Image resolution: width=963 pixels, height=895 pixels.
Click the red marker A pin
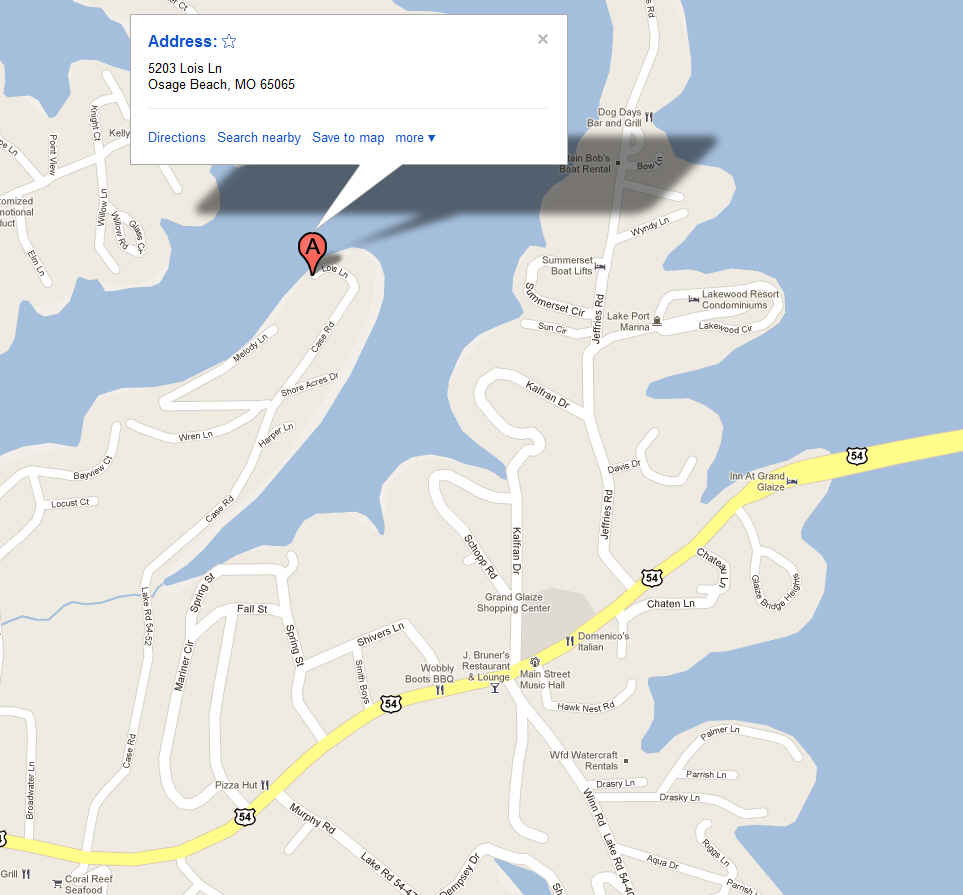pyautogui.click(x=313, y=253)
